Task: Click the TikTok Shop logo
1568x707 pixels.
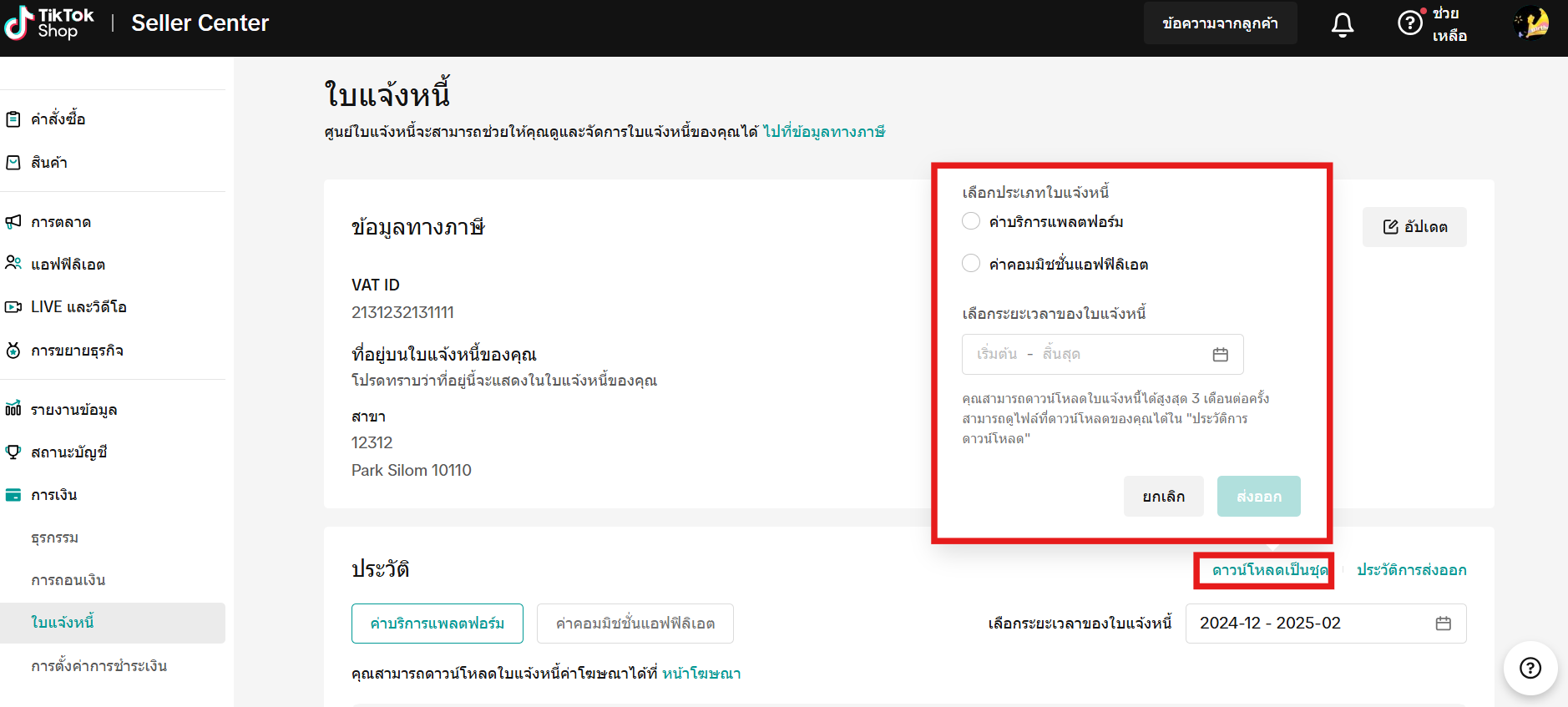Action: point(49,23)
